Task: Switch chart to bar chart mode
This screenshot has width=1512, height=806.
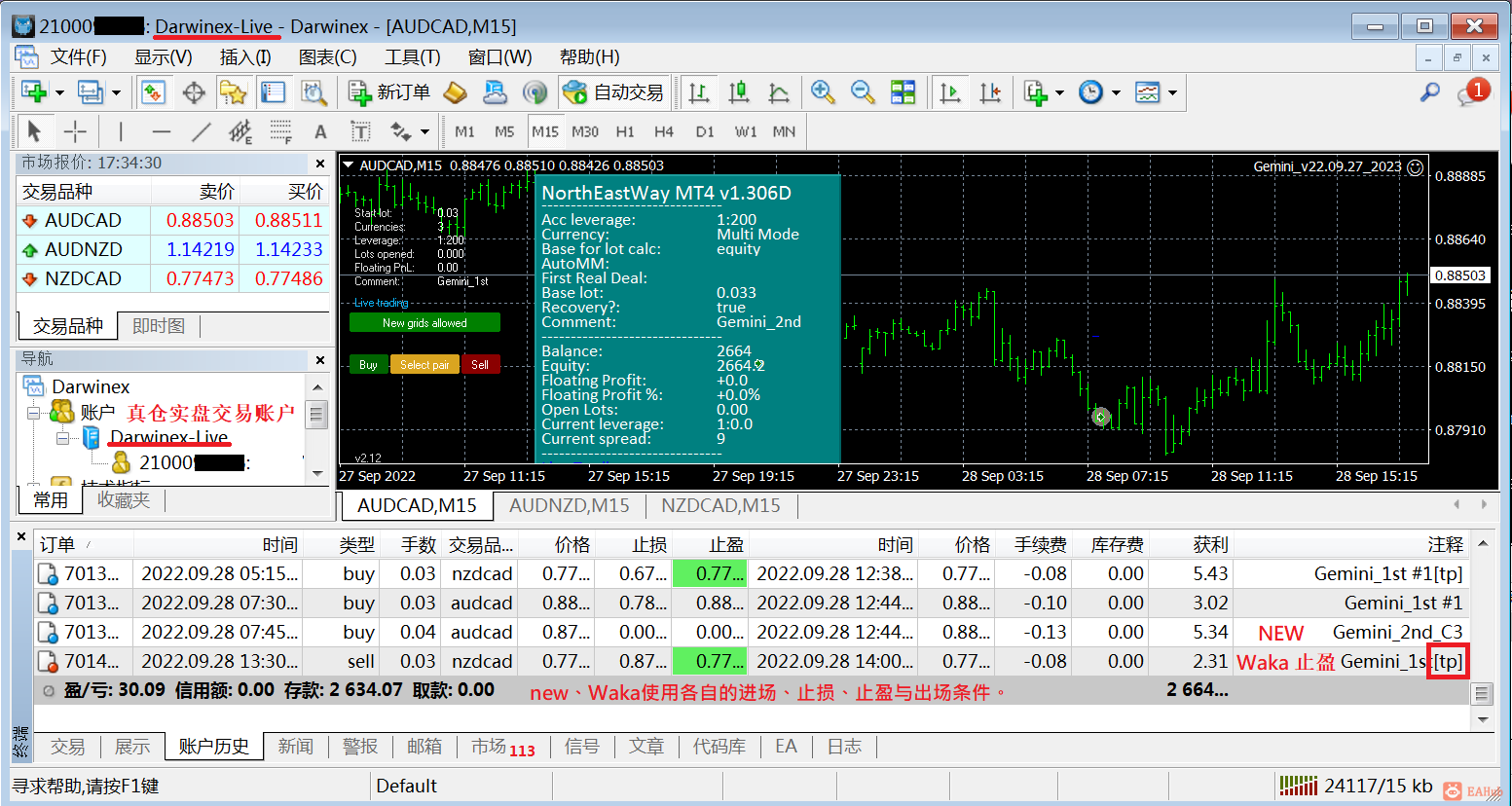Action: [699, 92]
